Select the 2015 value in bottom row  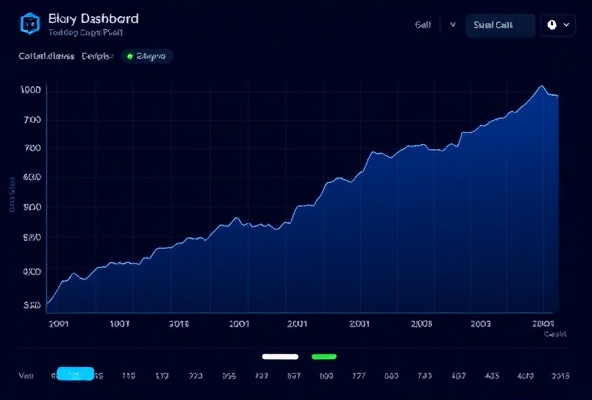(x=560, y=376)
